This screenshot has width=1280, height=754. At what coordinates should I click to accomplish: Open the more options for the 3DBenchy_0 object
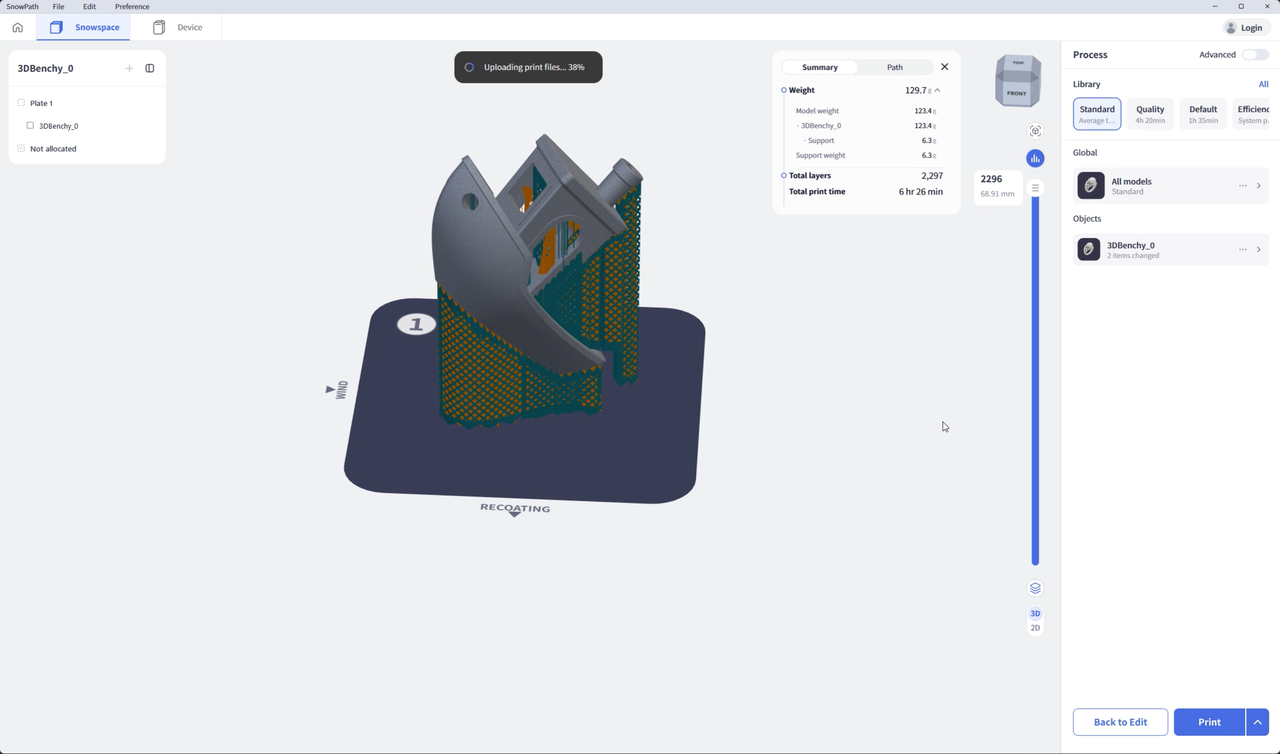pos(1243,249)
